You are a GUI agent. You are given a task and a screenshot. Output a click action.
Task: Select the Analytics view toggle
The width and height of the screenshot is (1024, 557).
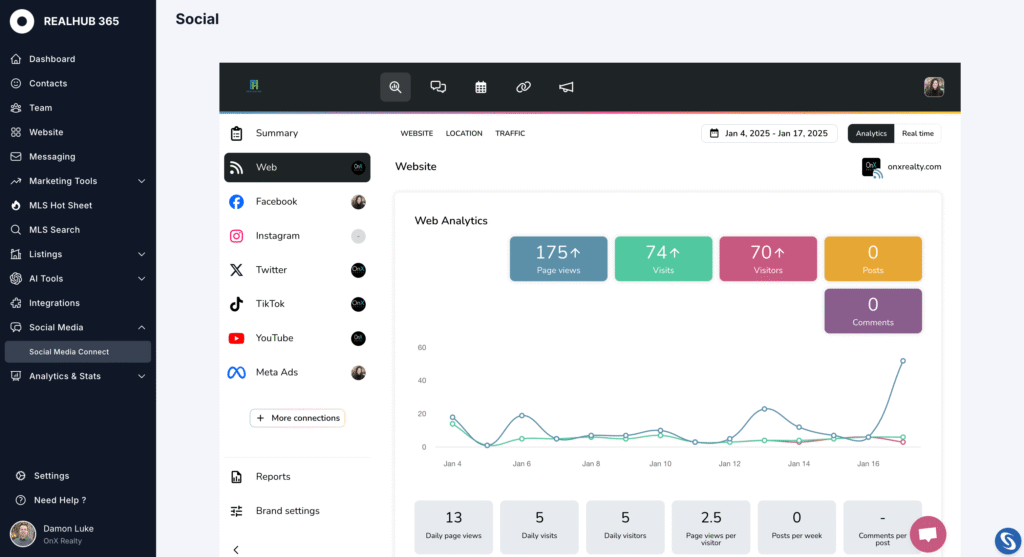point(871,133)
